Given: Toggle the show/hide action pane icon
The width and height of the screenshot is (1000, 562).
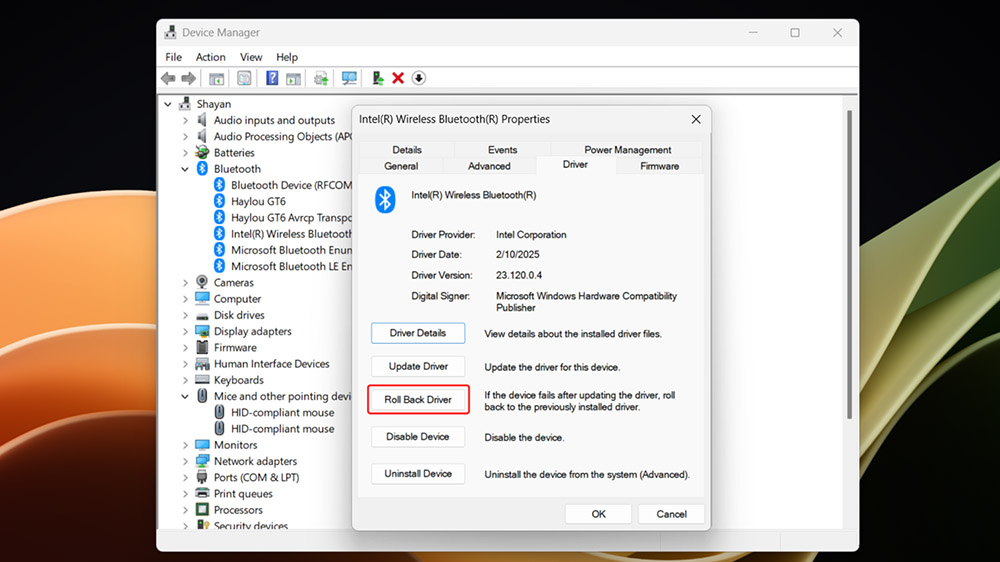Looking at the screenshot, I should (293, 78).
